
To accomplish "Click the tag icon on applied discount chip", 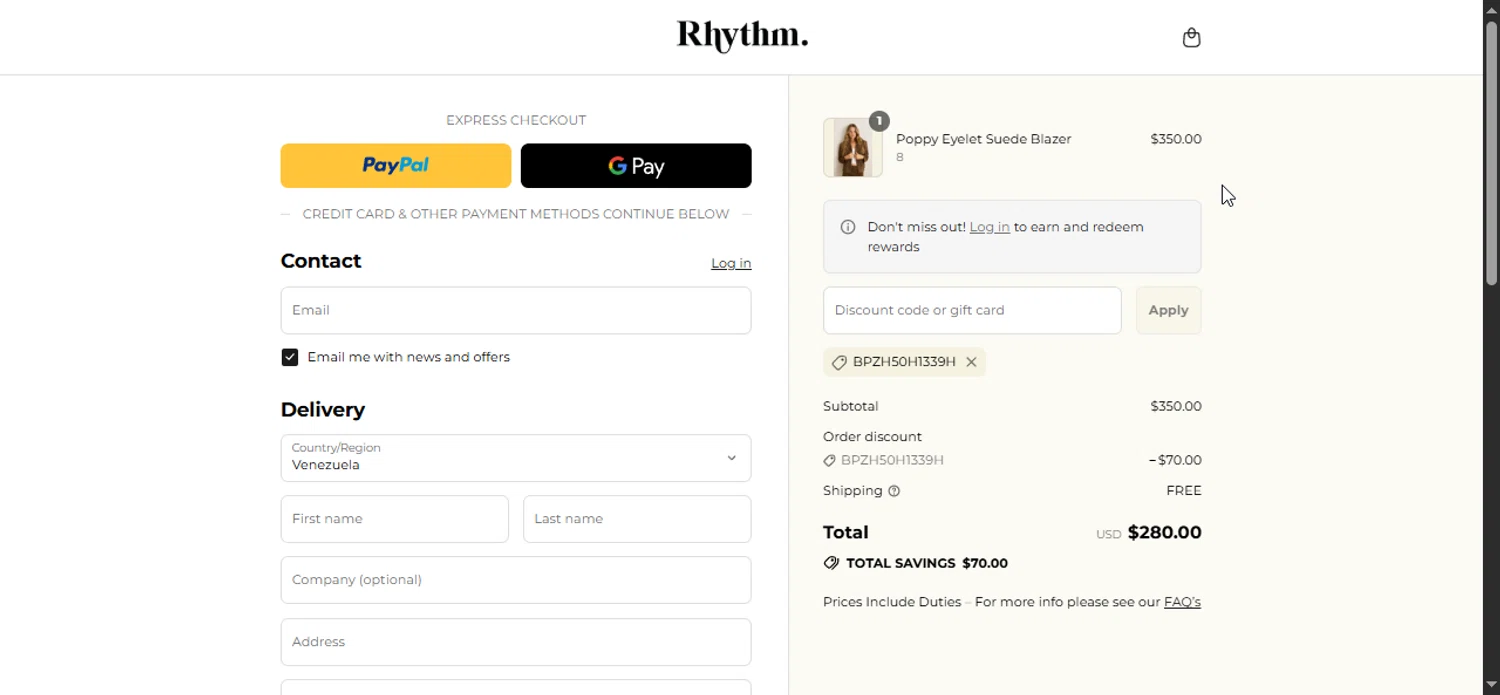I will [x=839, y=362].
